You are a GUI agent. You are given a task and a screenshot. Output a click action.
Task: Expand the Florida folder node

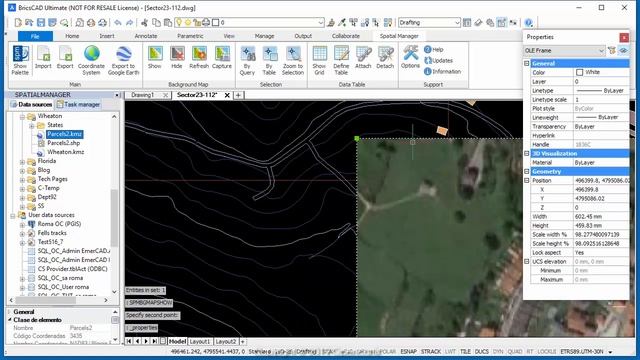[x=22, y=162]
